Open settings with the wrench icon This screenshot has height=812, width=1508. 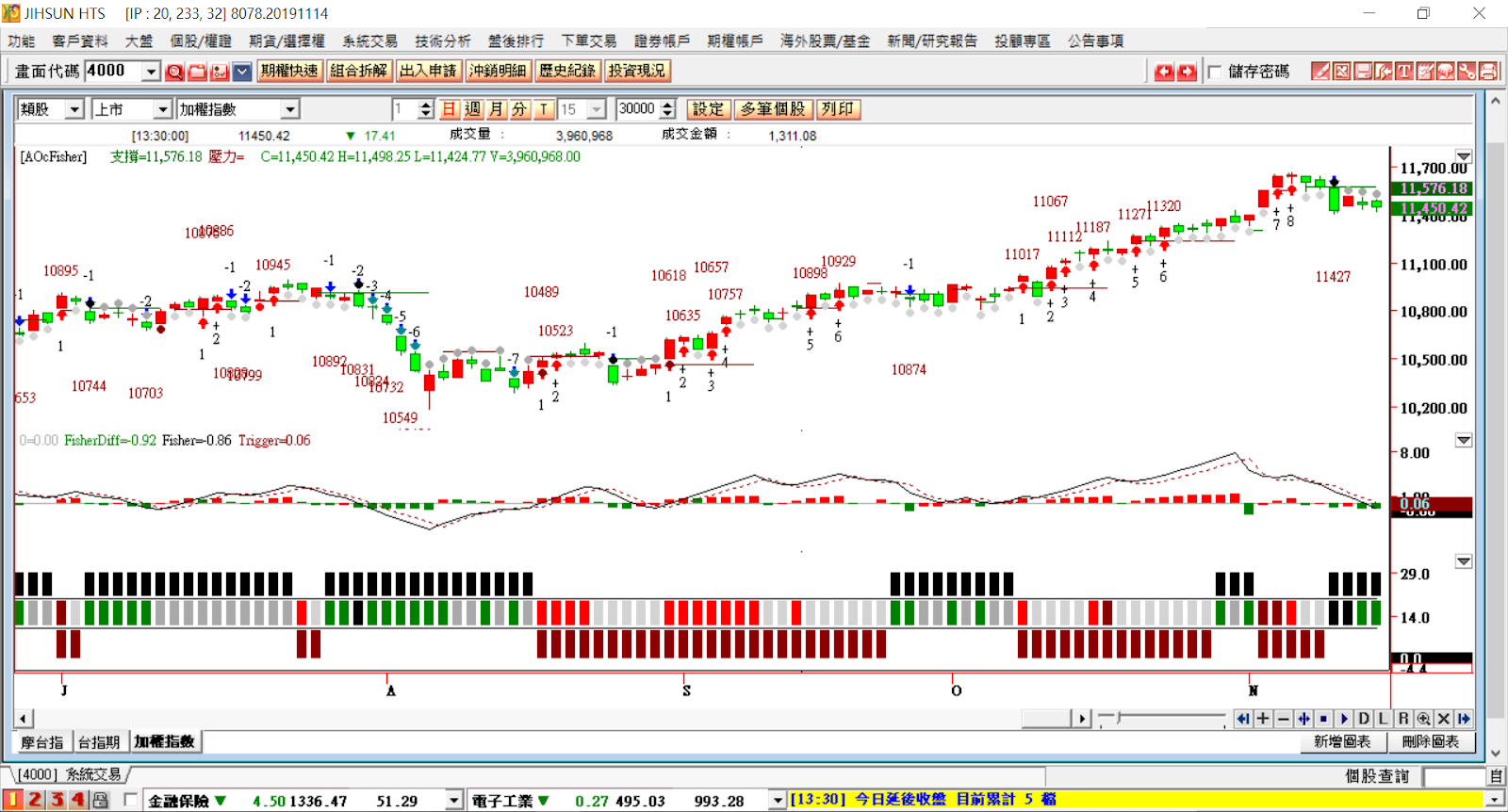tap(1467, 71)
